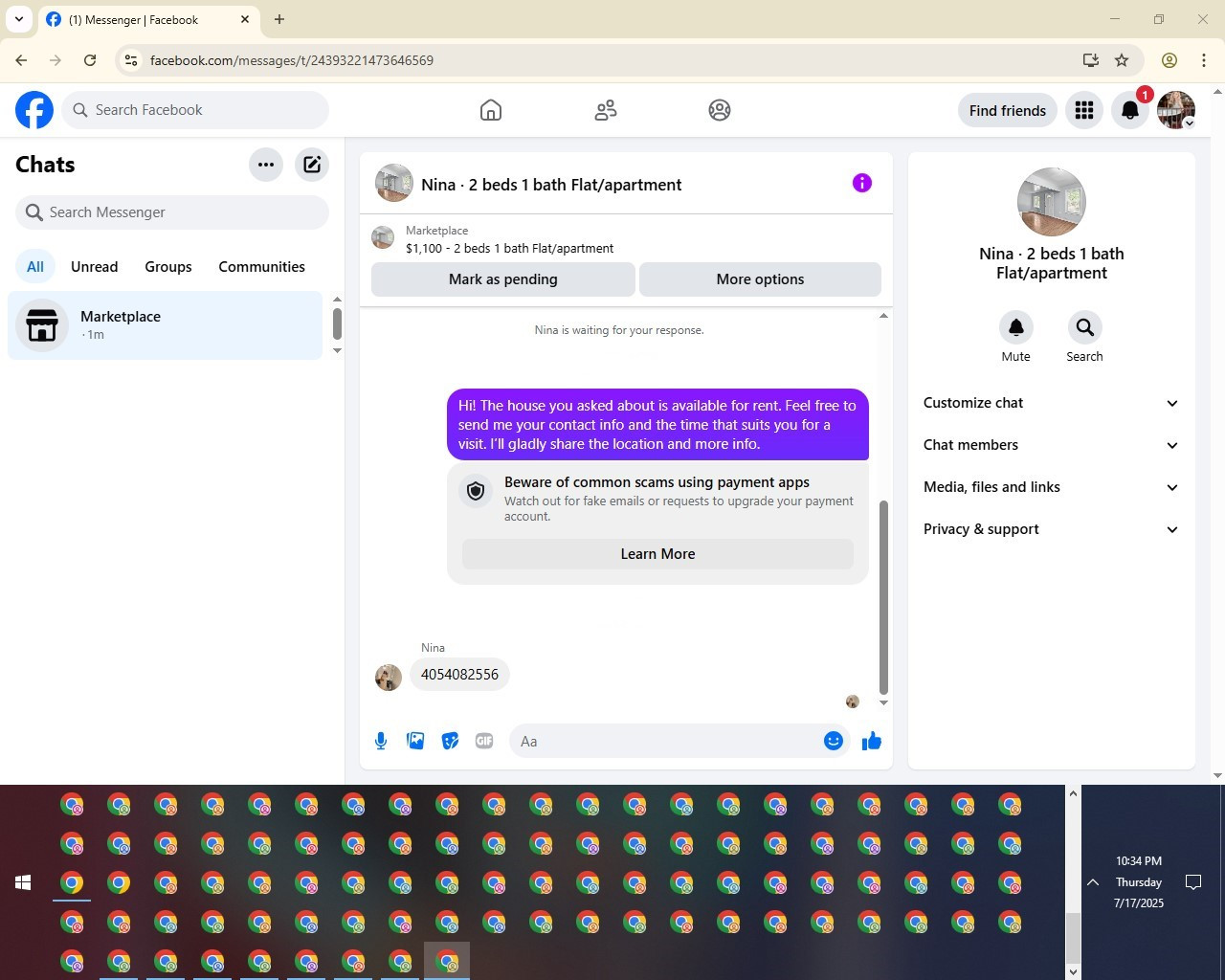Image resolution: width=1225 pixels, height=980 pixels.
Task: Select the message 4054082556
Action: tap(459, 675)
